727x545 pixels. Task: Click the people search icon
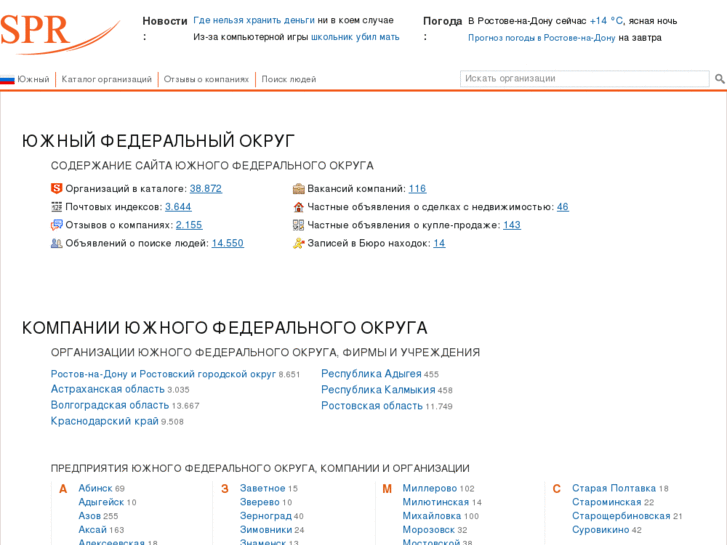[56, 243]
